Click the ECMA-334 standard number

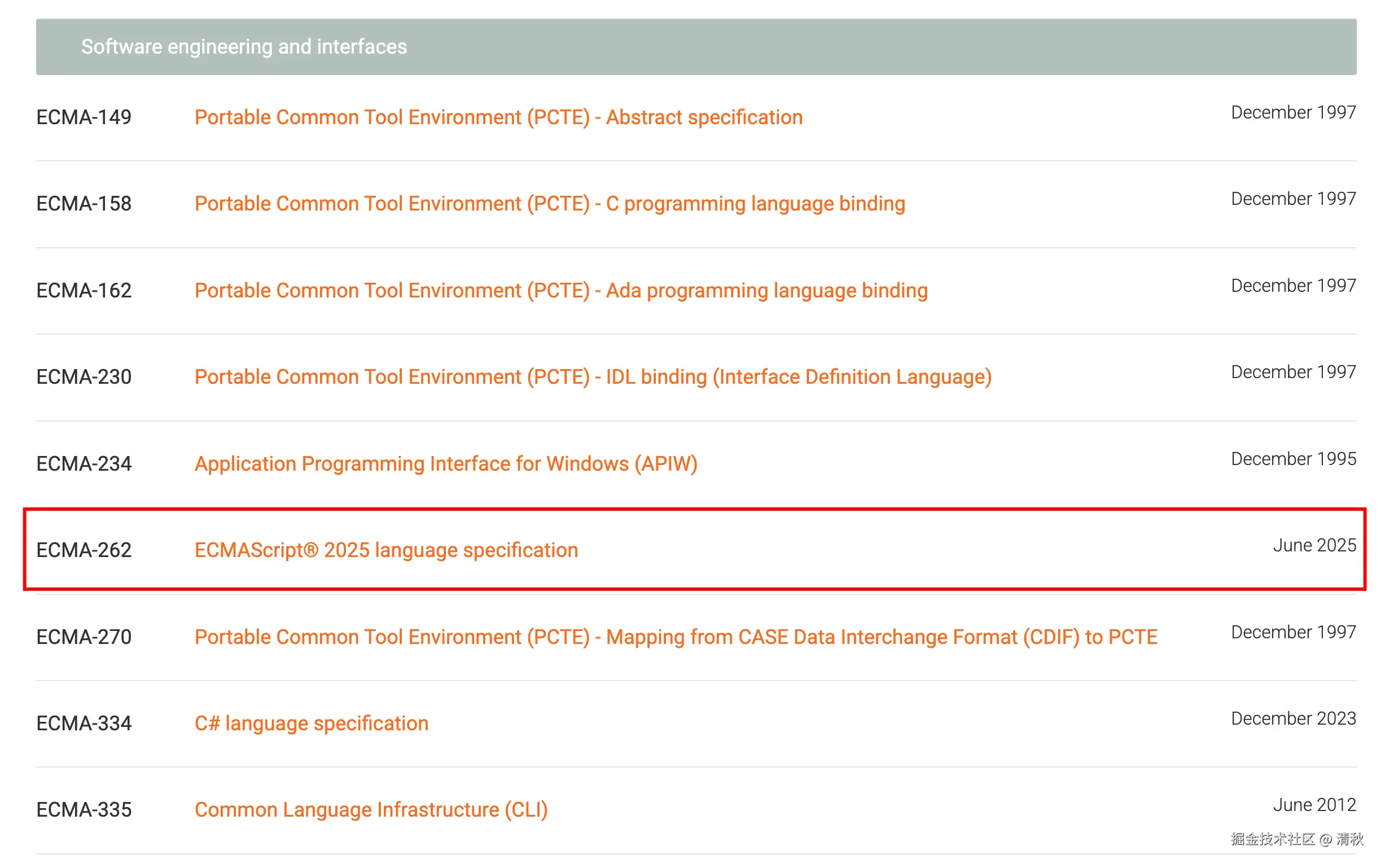(84, 724)
